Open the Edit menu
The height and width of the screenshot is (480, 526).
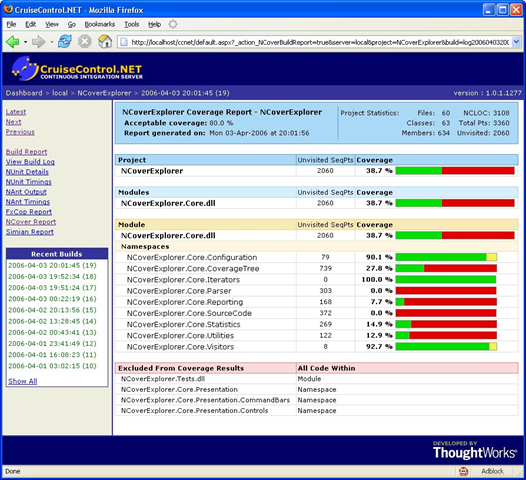tap(31, 24)
